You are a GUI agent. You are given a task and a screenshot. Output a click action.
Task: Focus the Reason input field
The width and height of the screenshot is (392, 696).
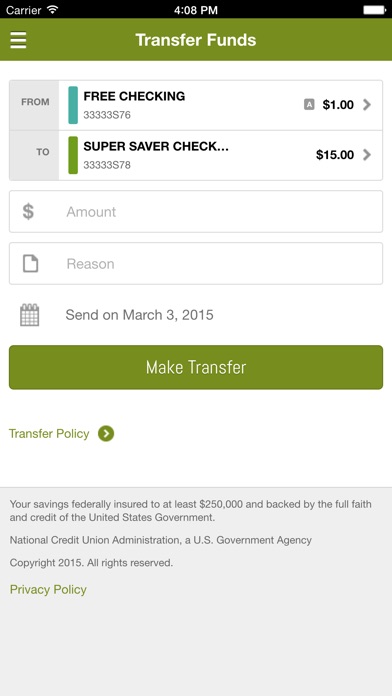pos(196,263)
